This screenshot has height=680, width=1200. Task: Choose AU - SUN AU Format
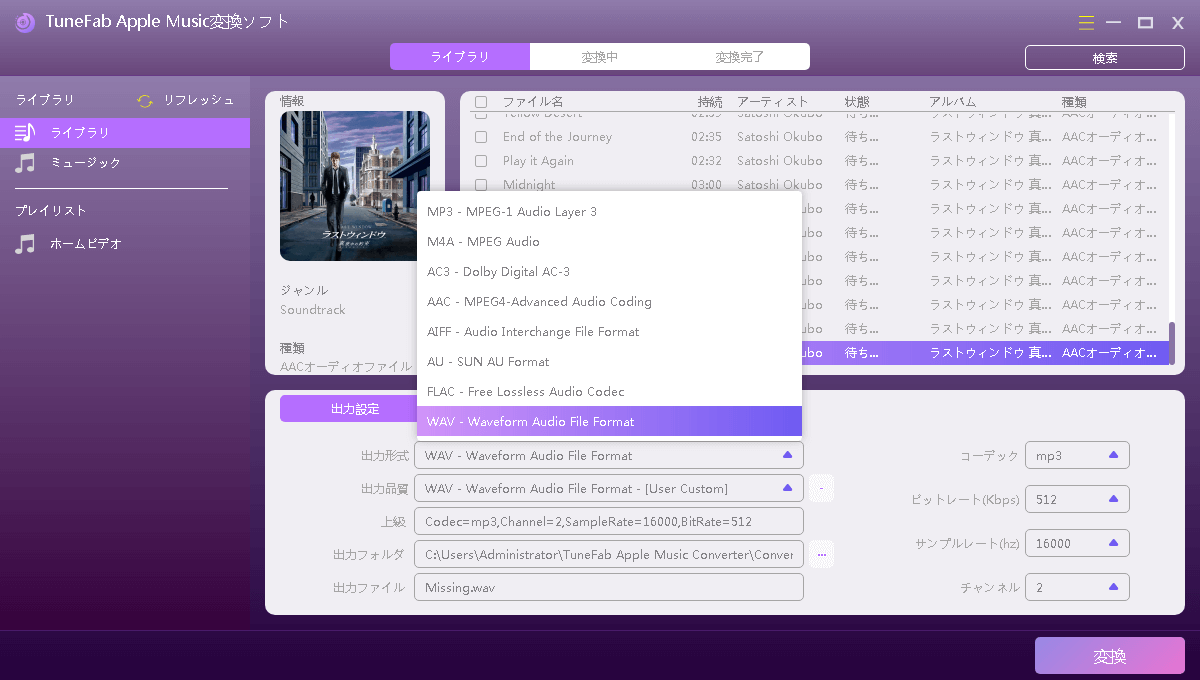(x=609, y=361)
